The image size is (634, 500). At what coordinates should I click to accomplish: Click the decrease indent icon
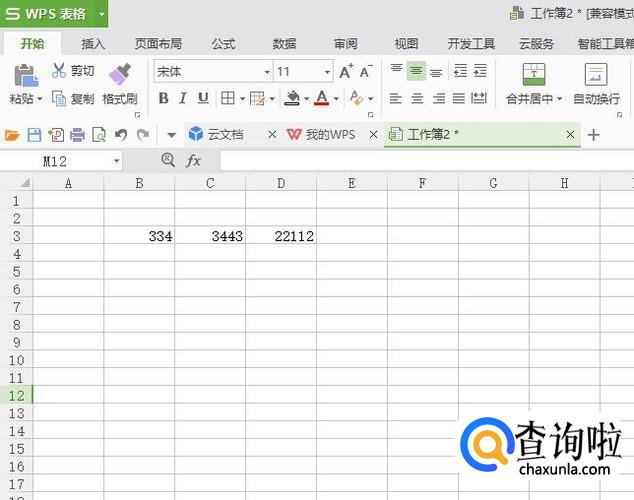[460, 71]
